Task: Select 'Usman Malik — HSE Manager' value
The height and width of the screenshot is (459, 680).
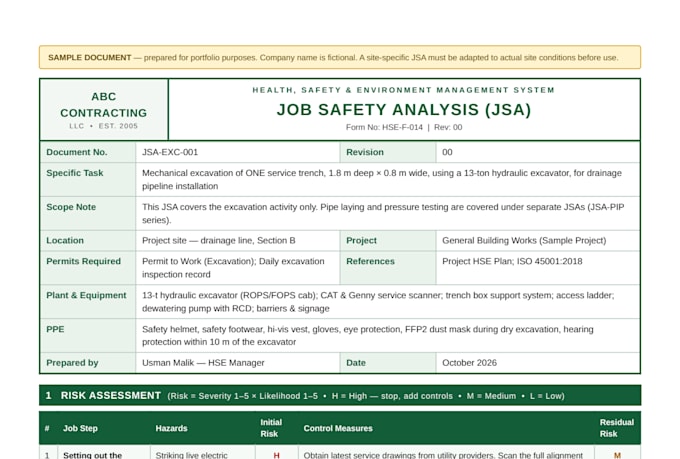Action: point(203,363)
